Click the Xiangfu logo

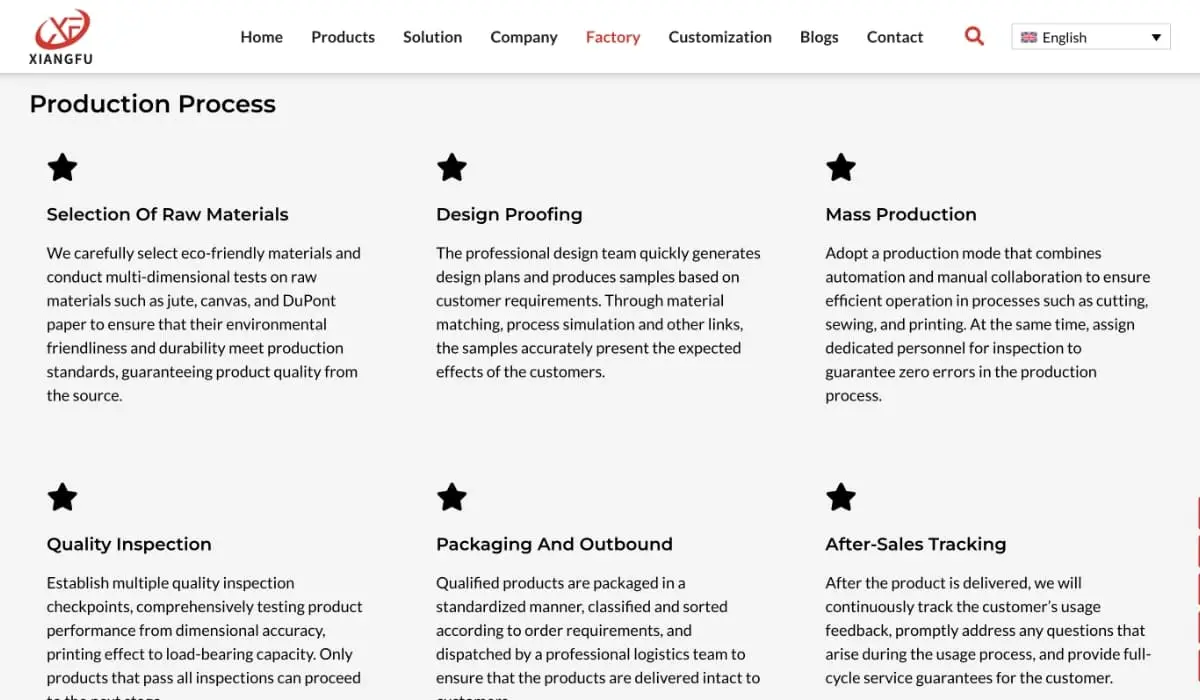(x=62, y=37)
